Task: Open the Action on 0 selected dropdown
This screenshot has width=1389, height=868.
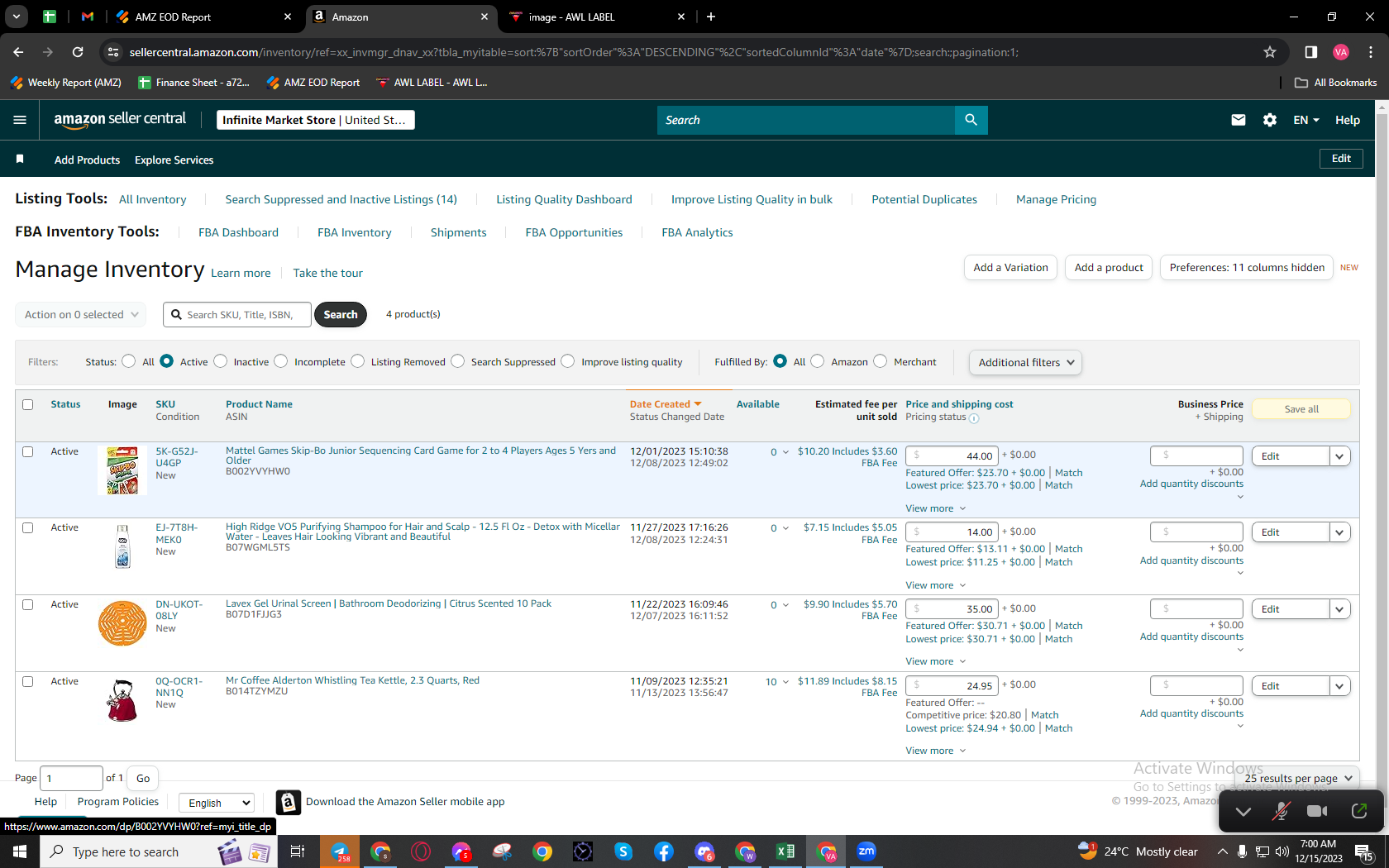Action: (80, 314)
